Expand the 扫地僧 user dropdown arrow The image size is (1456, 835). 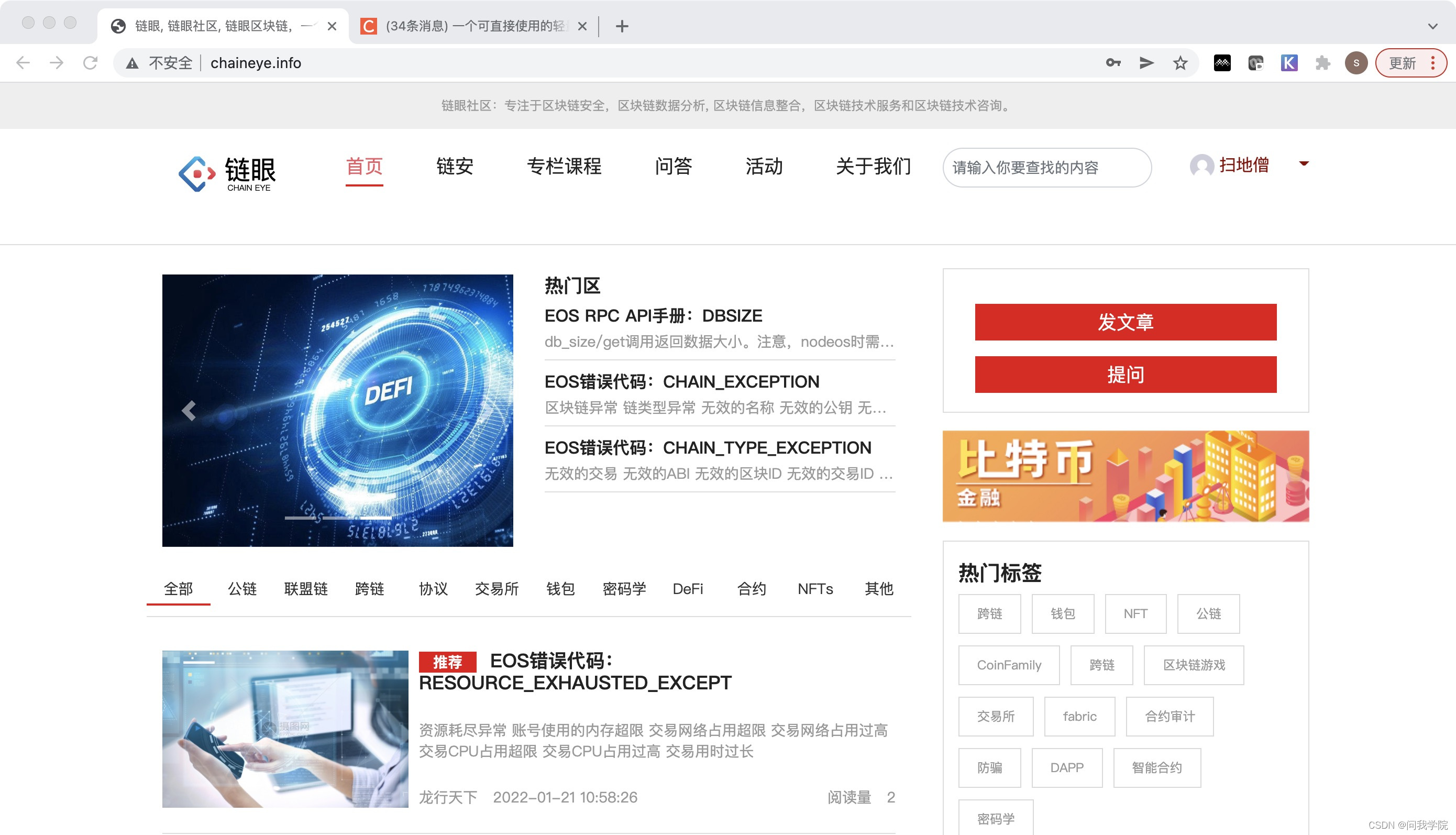pyautogui.click(x=1304, y=164)
